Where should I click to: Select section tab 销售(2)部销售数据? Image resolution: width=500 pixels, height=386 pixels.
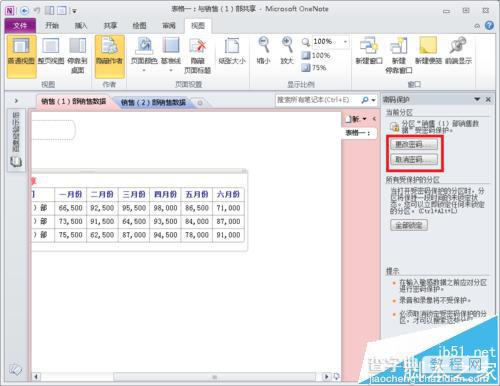pyautogui.click(x=153, y=102)
